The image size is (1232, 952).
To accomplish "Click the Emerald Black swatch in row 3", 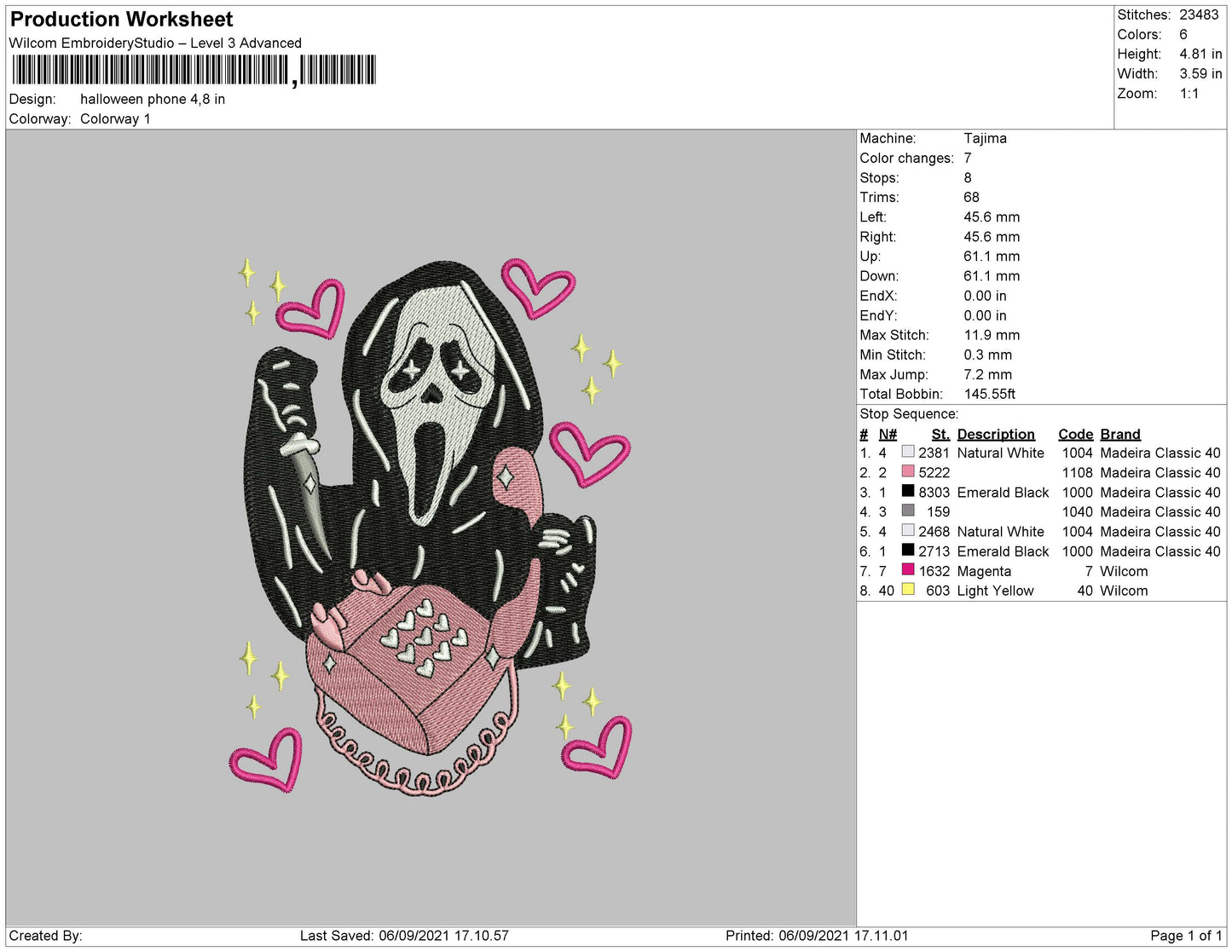I will pyautogui.click(x=908, y=491).
